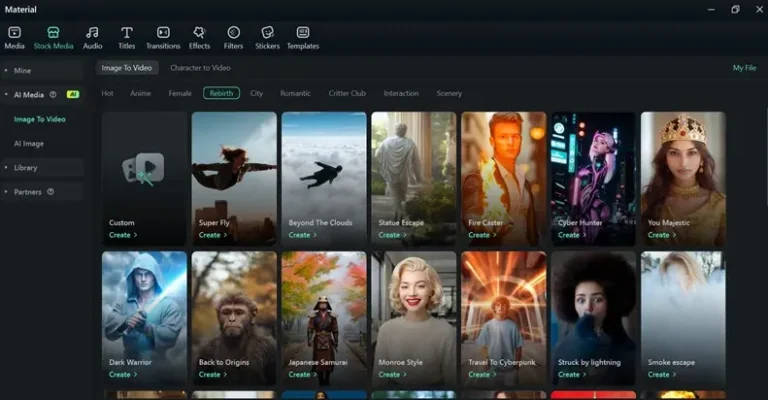
Task: Click Create under Fire Caster
Action: (482, 235)
